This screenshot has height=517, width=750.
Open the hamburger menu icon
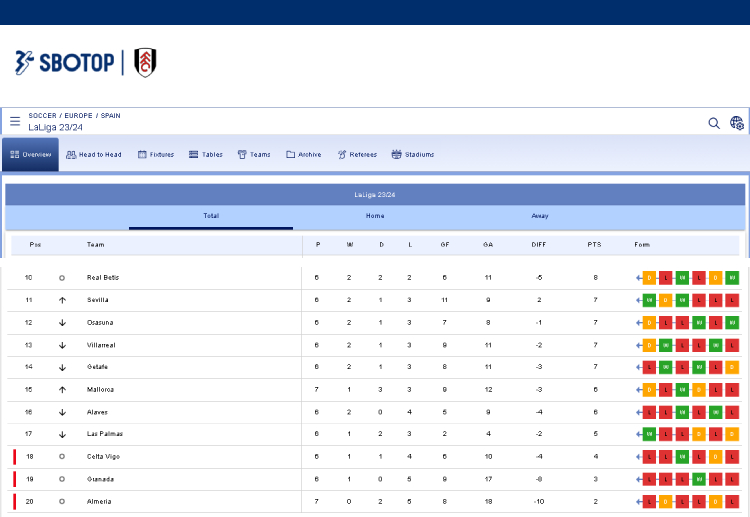coord(15,121)
